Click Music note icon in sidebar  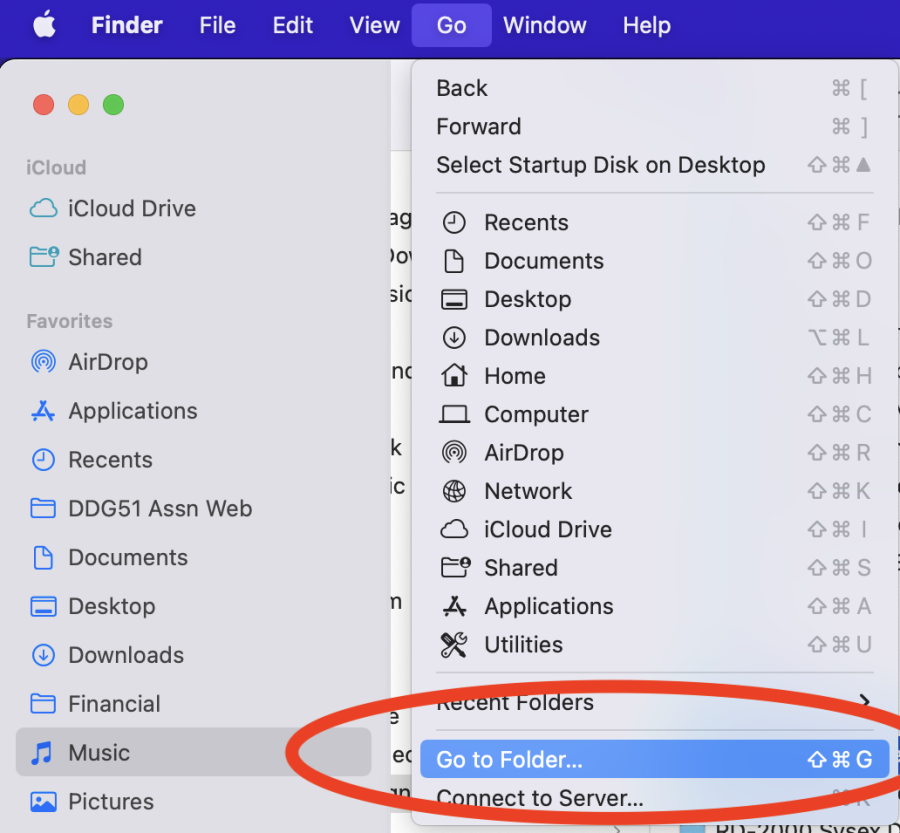(42, 753)
